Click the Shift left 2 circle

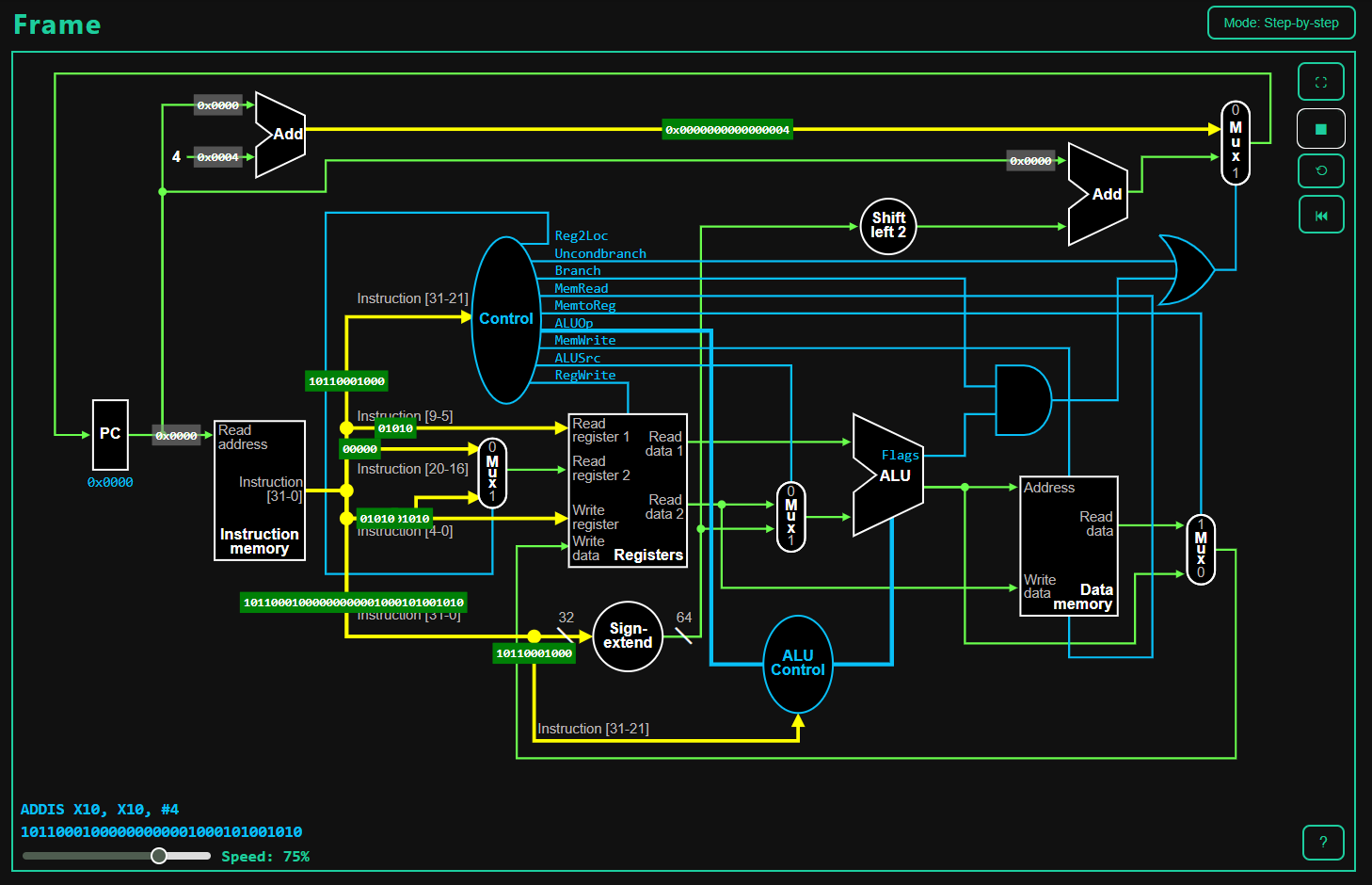coord(888,226)
